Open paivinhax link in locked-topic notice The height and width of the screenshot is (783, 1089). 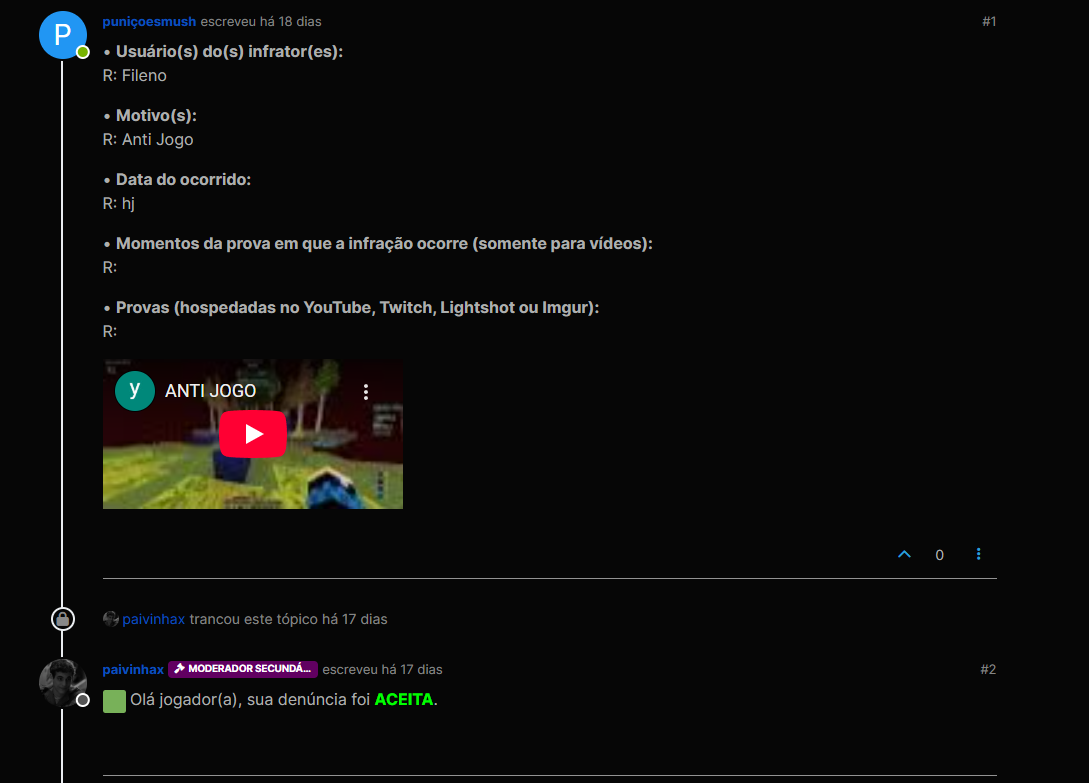point(153,619)
